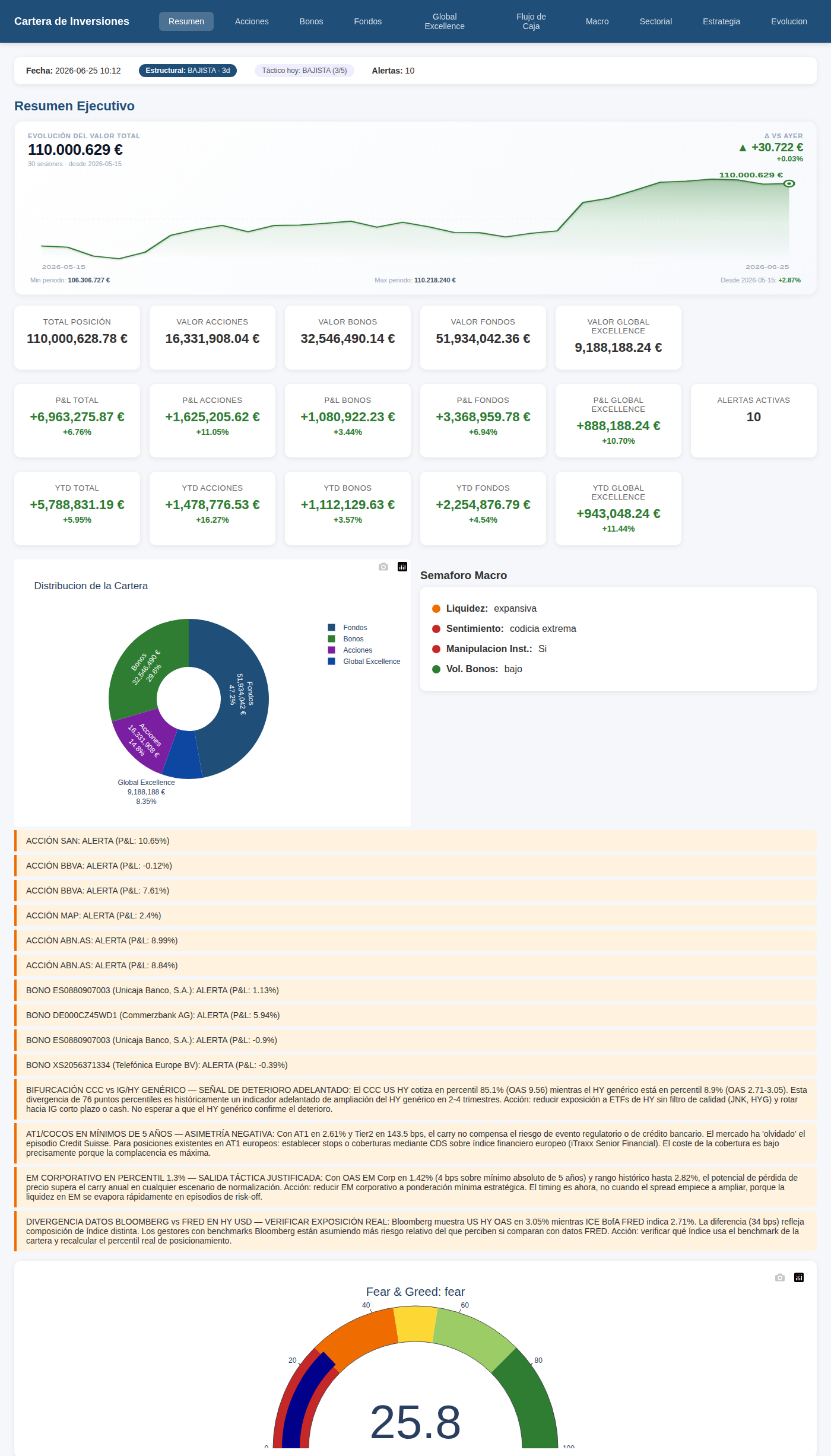Go to the Flujo de Caja tab
This screenshot has width=831, height=1456.
tap(531, 21)
